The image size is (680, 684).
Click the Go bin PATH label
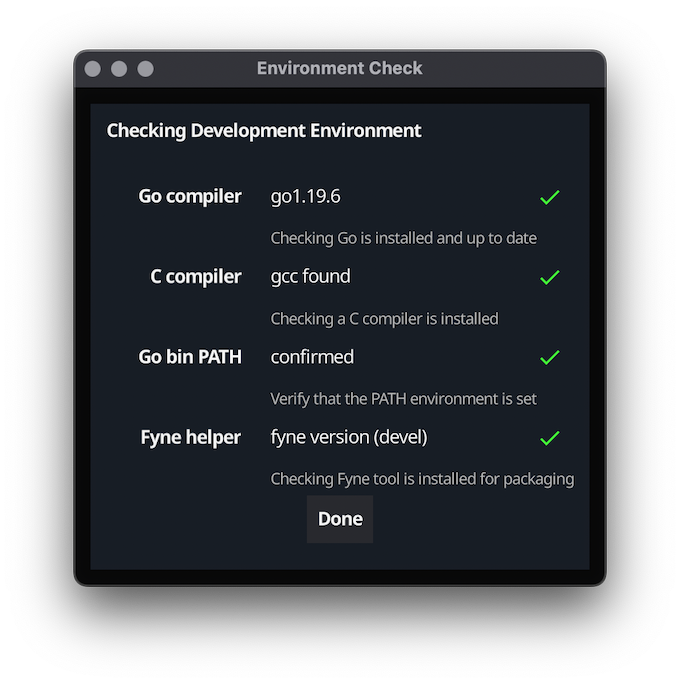click(x=190, y=357)
